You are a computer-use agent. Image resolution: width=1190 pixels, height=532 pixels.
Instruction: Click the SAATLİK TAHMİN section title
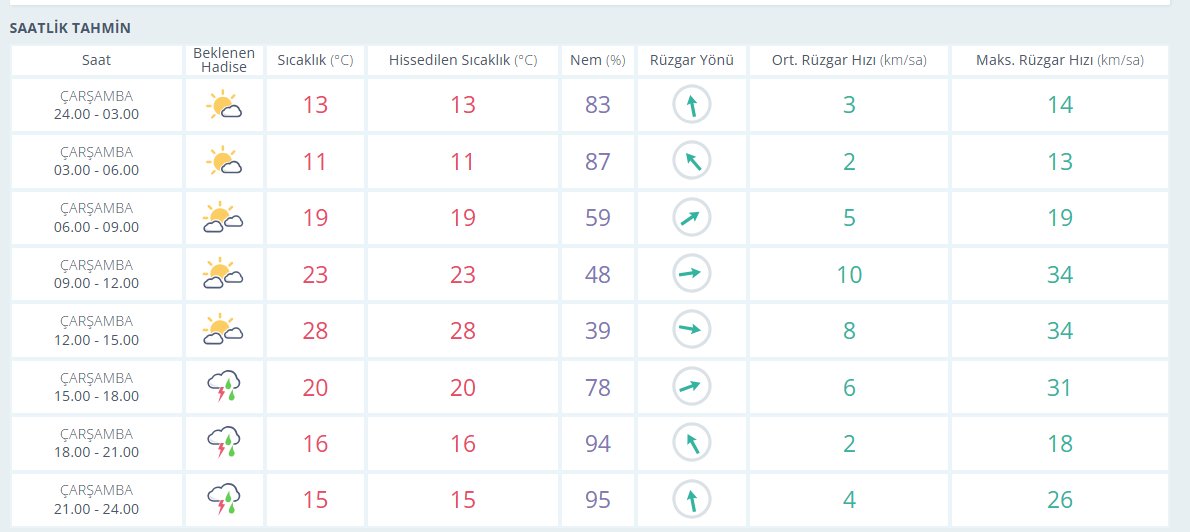(70, 28)
